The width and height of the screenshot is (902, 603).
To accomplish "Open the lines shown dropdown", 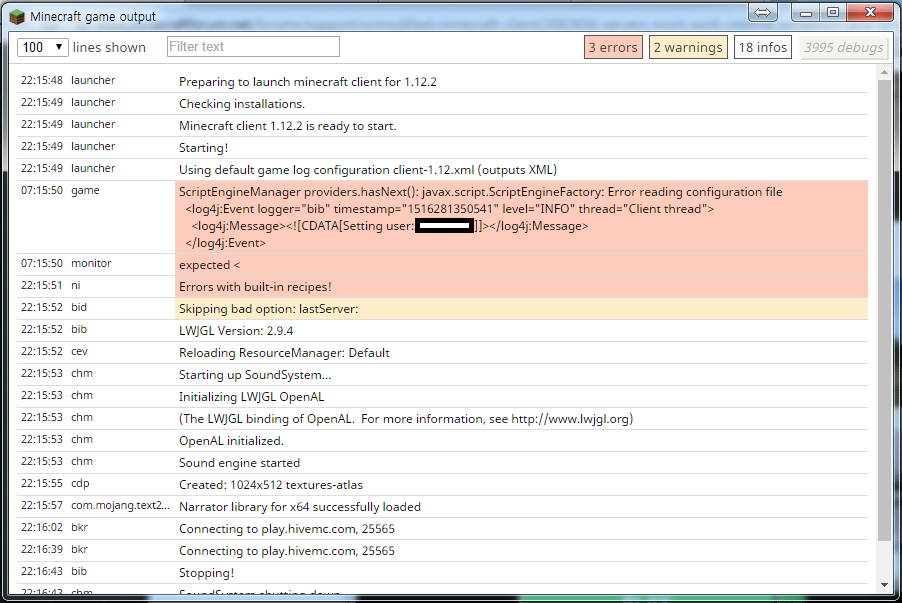I will (x=43, y=47).
